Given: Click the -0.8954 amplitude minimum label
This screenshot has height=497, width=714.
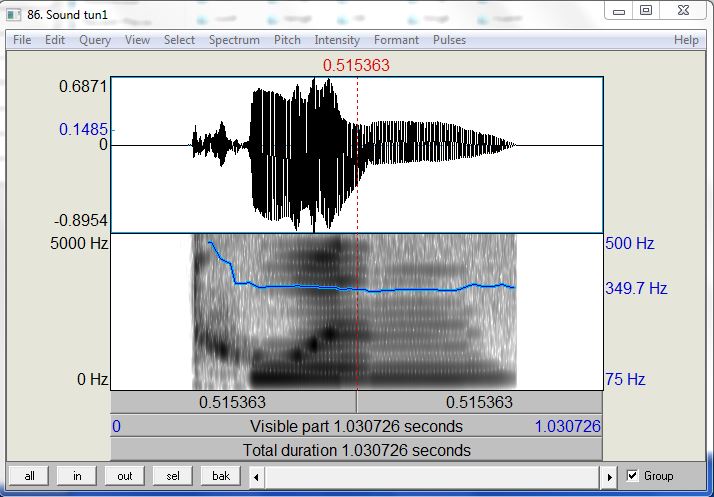Looking at the screenshot, I should pyautogui.click(x=81, y=221).
